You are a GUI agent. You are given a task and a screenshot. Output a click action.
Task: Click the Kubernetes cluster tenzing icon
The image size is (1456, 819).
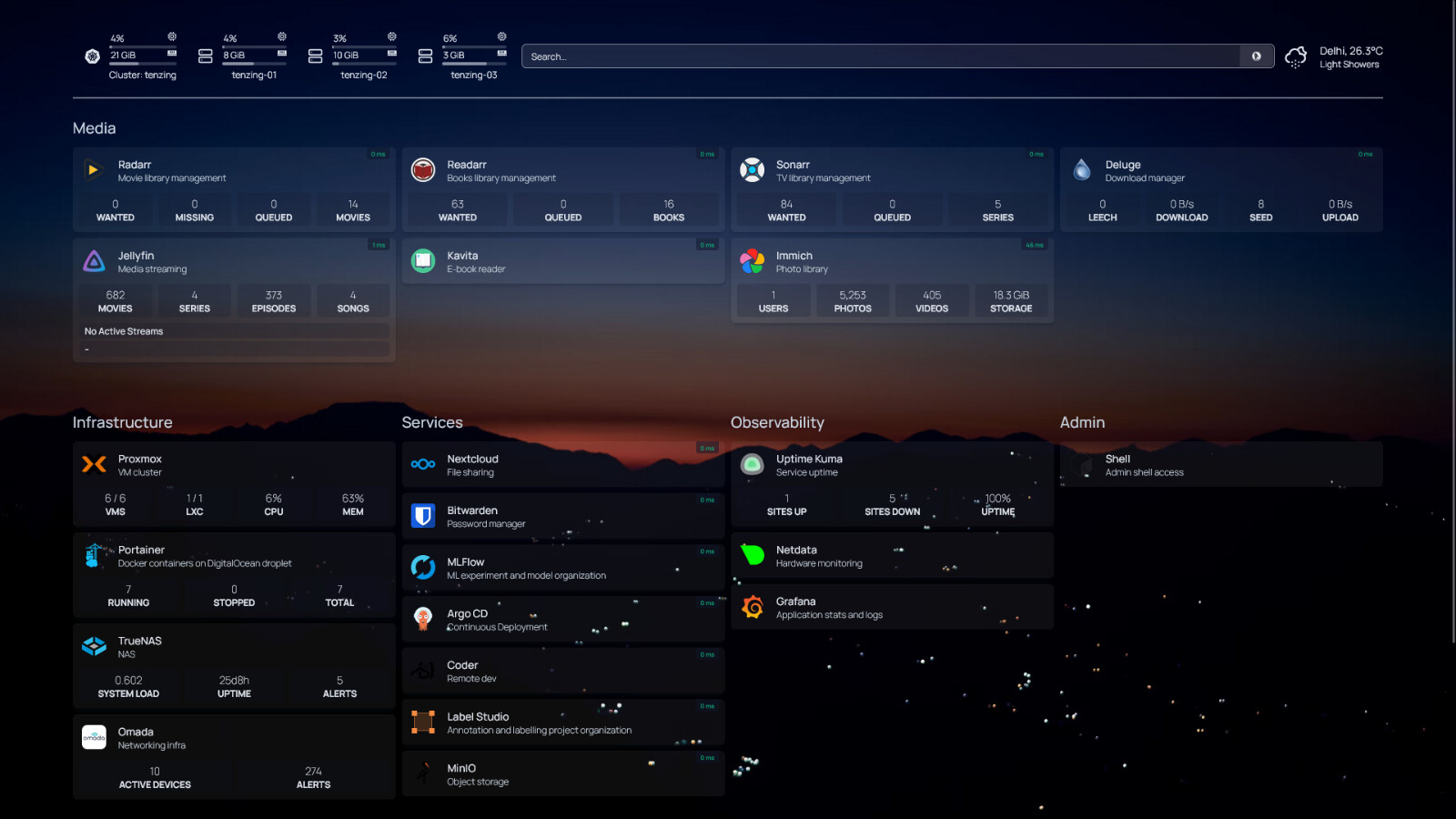point(92,56)
